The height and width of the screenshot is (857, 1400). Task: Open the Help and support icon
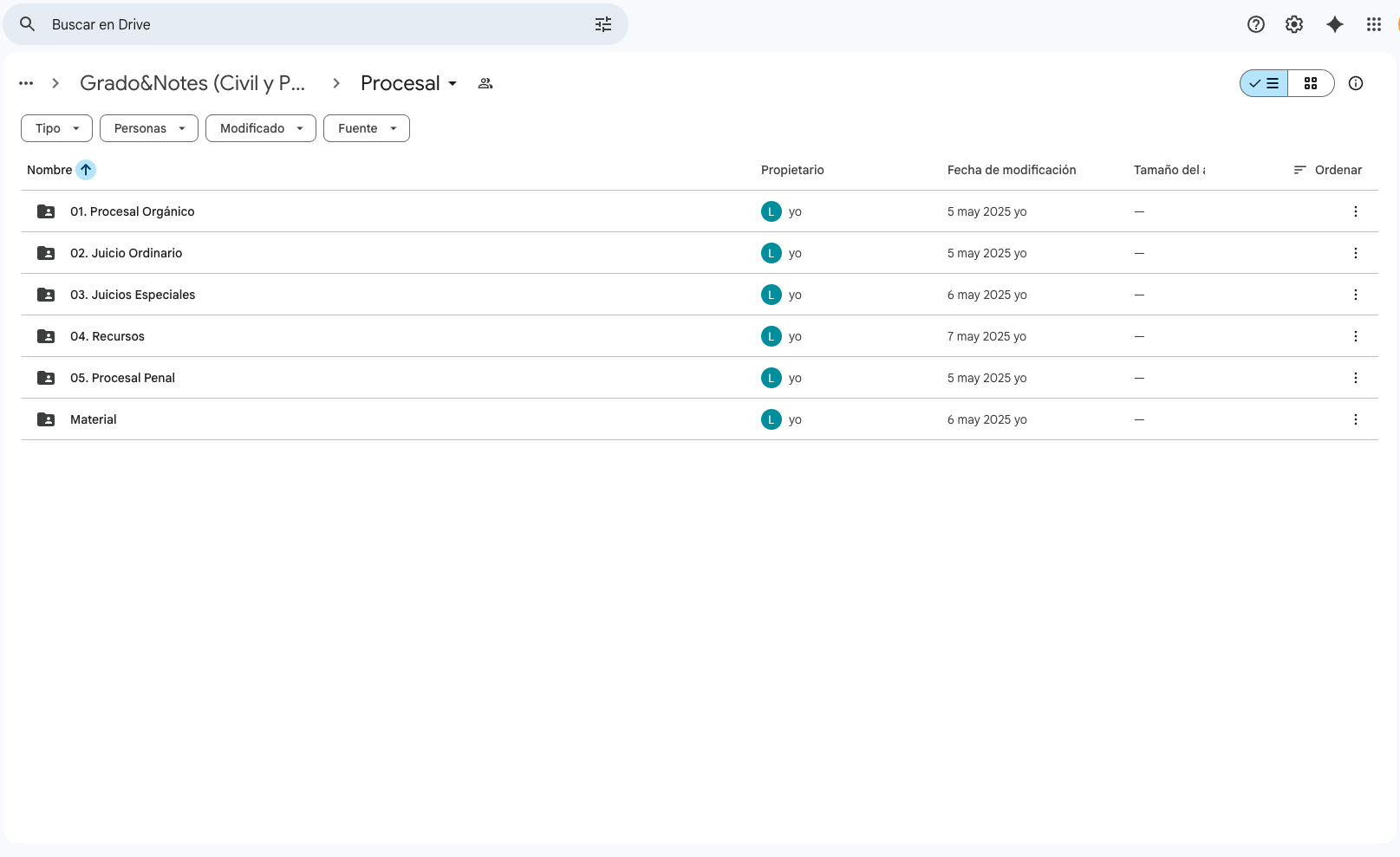pos(1255,24)
